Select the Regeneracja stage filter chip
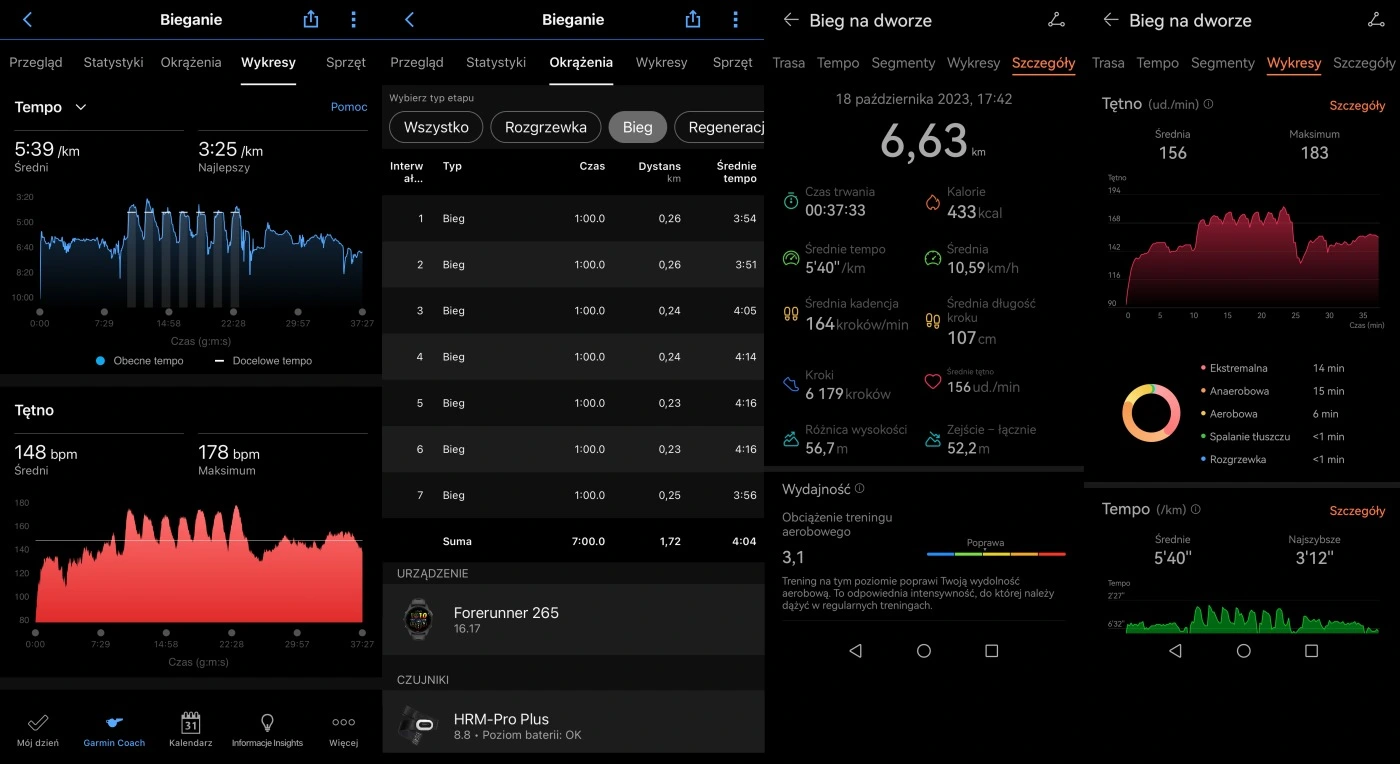The height and width of the screenshot is (764, 1400). (720, 127)
